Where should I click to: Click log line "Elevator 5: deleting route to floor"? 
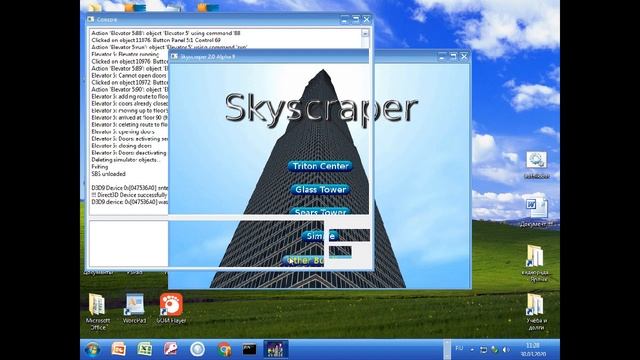130,124
